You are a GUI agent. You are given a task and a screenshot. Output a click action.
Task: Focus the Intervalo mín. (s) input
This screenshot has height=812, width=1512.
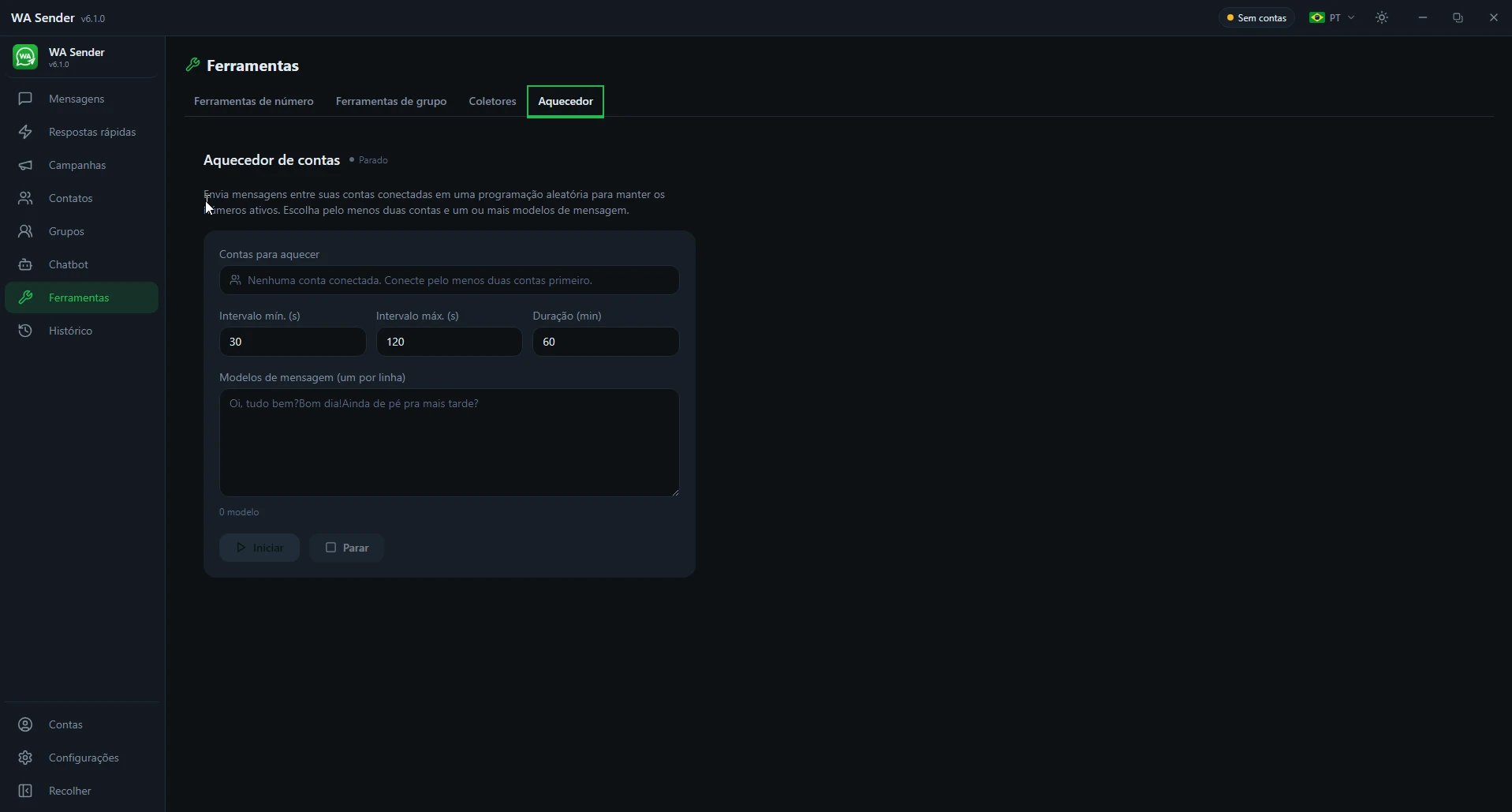(293, 342)
